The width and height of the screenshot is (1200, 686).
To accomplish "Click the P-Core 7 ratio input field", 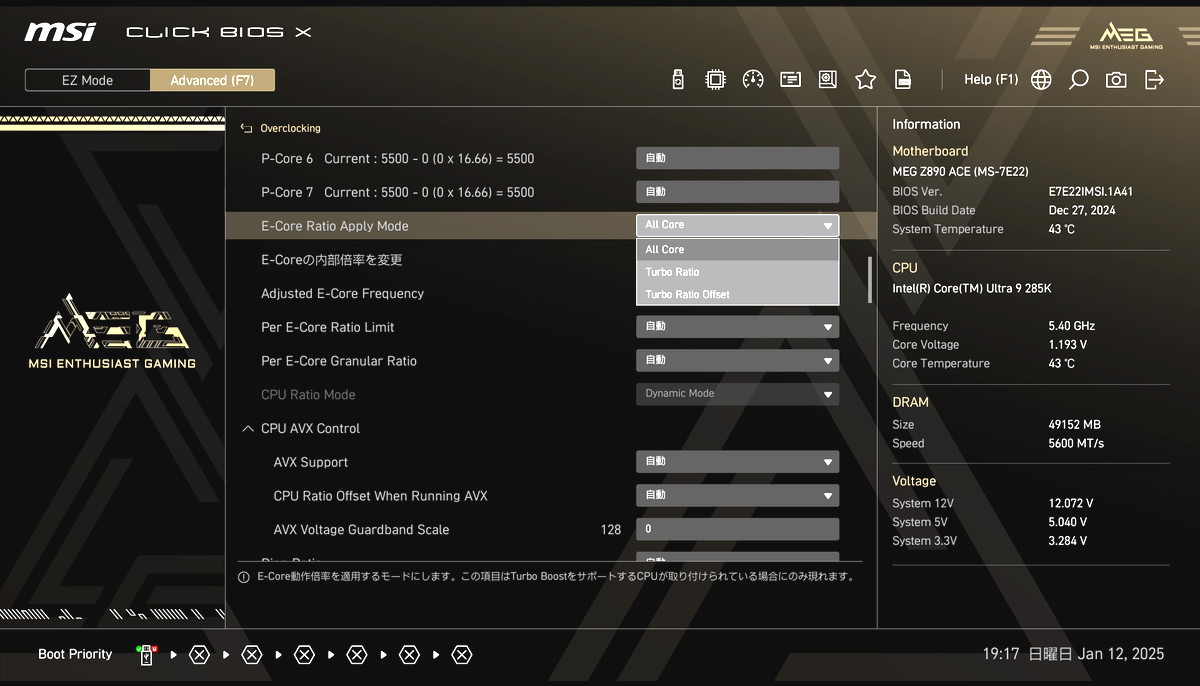I will [738, 192].
